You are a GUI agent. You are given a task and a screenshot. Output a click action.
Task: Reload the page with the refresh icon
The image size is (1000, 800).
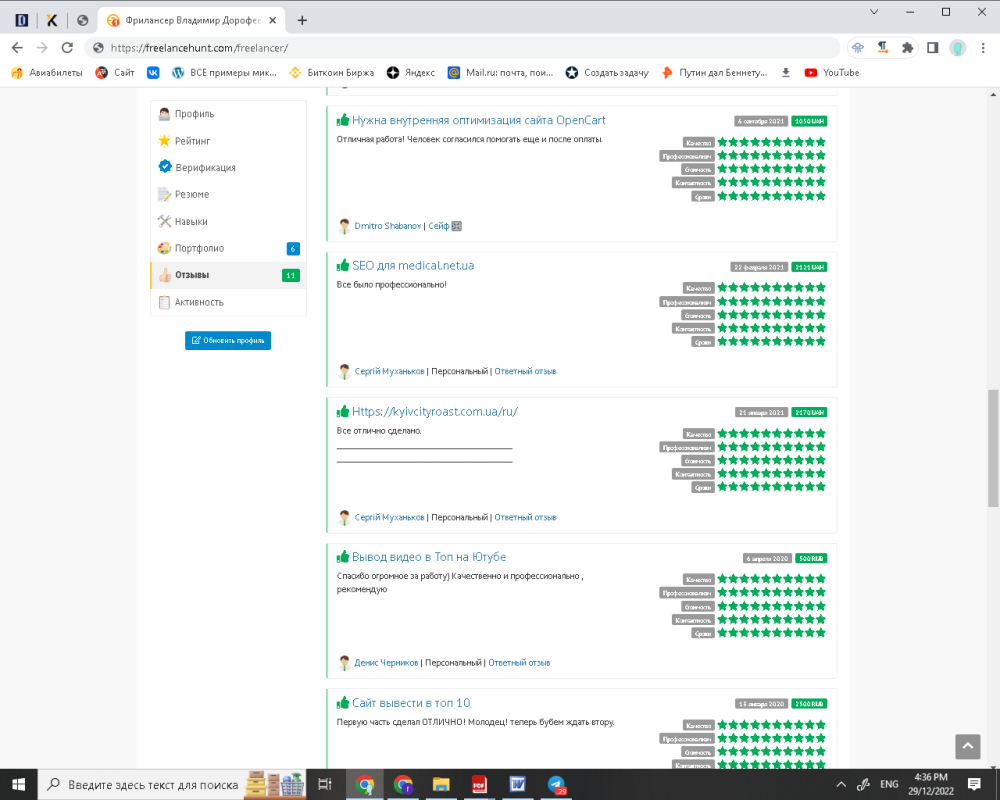point(68,47)
